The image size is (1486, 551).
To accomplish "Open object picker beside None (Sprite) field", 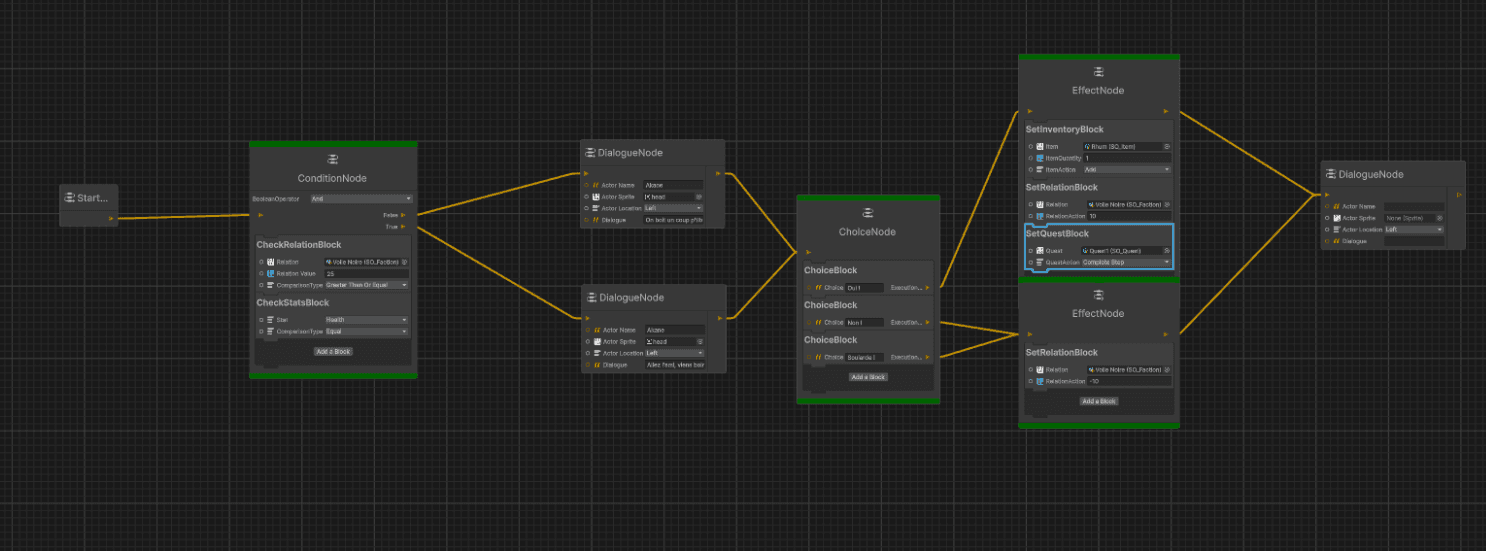I will pos(1440,218).
